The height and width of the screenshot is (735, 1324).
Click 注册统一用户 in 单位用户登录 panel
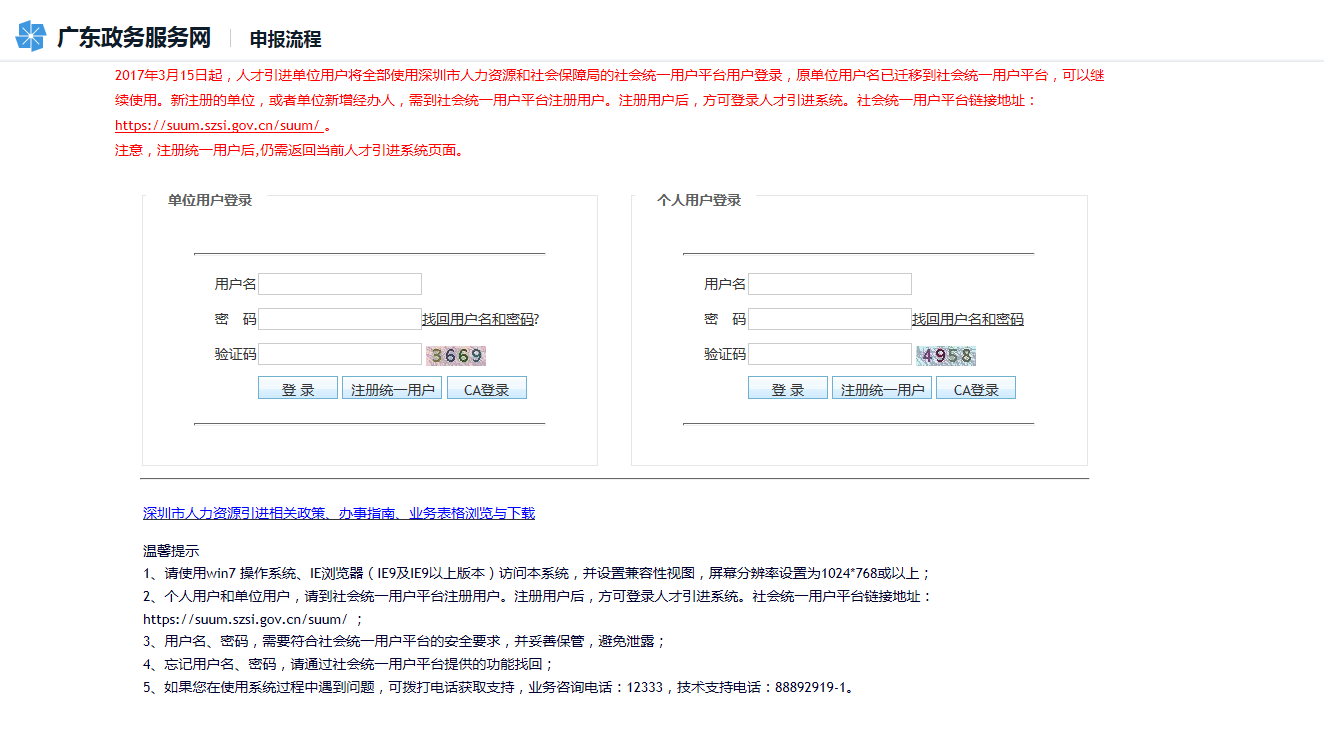[392, 389]
